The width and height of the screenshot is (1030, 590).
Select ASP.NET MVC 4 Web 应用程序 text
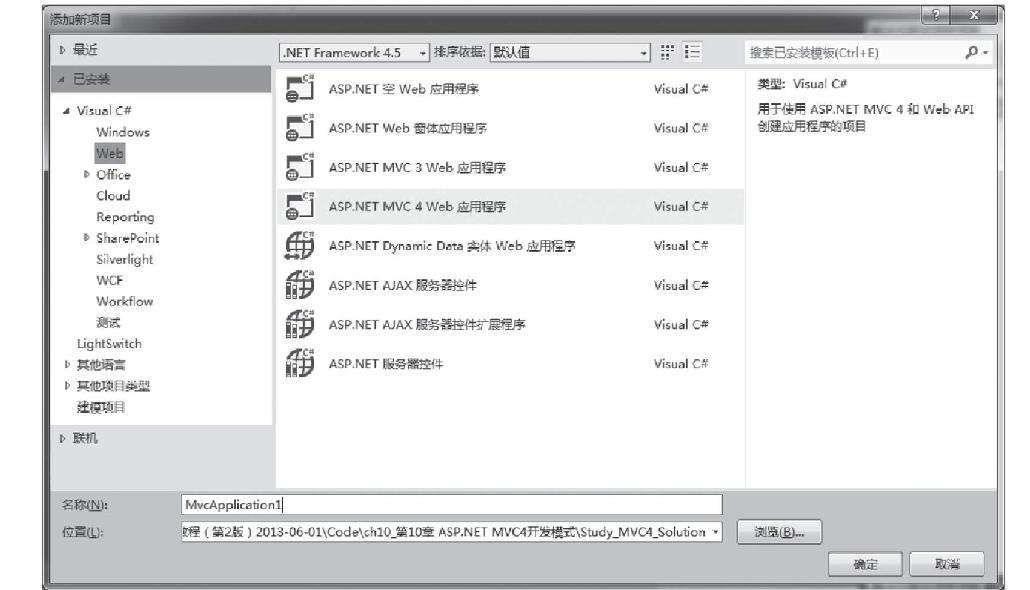pyautogui.click(x=417, y=207)
